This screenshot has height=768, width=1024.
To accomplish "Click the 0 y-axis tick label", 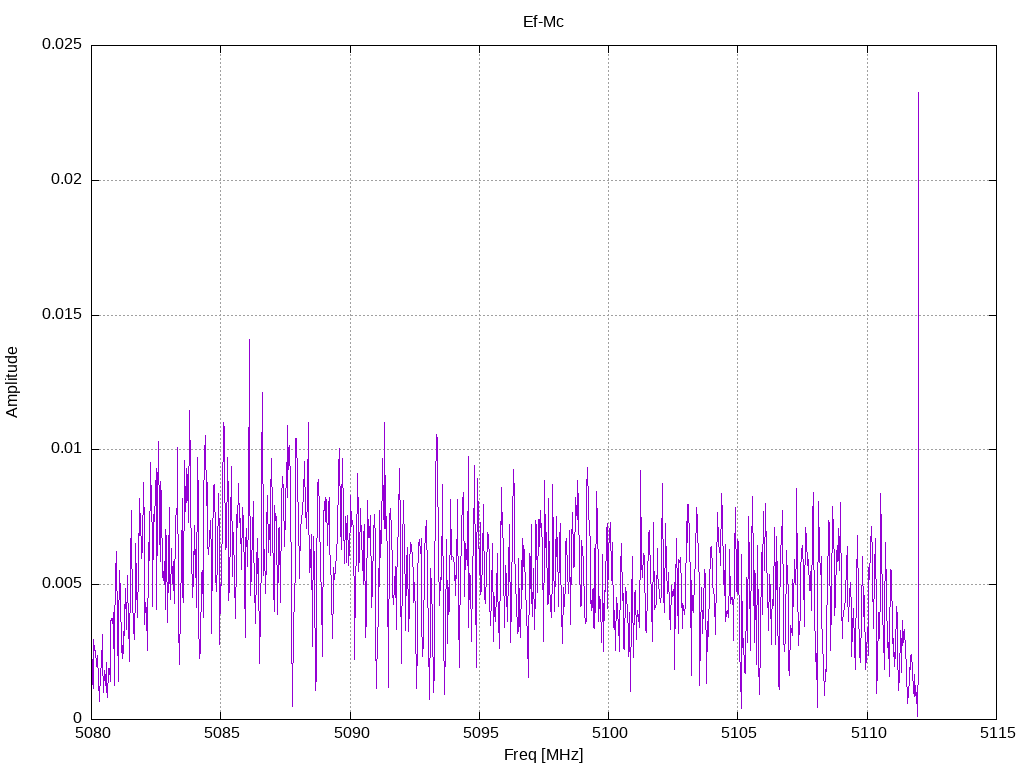I will click(77, 718).
